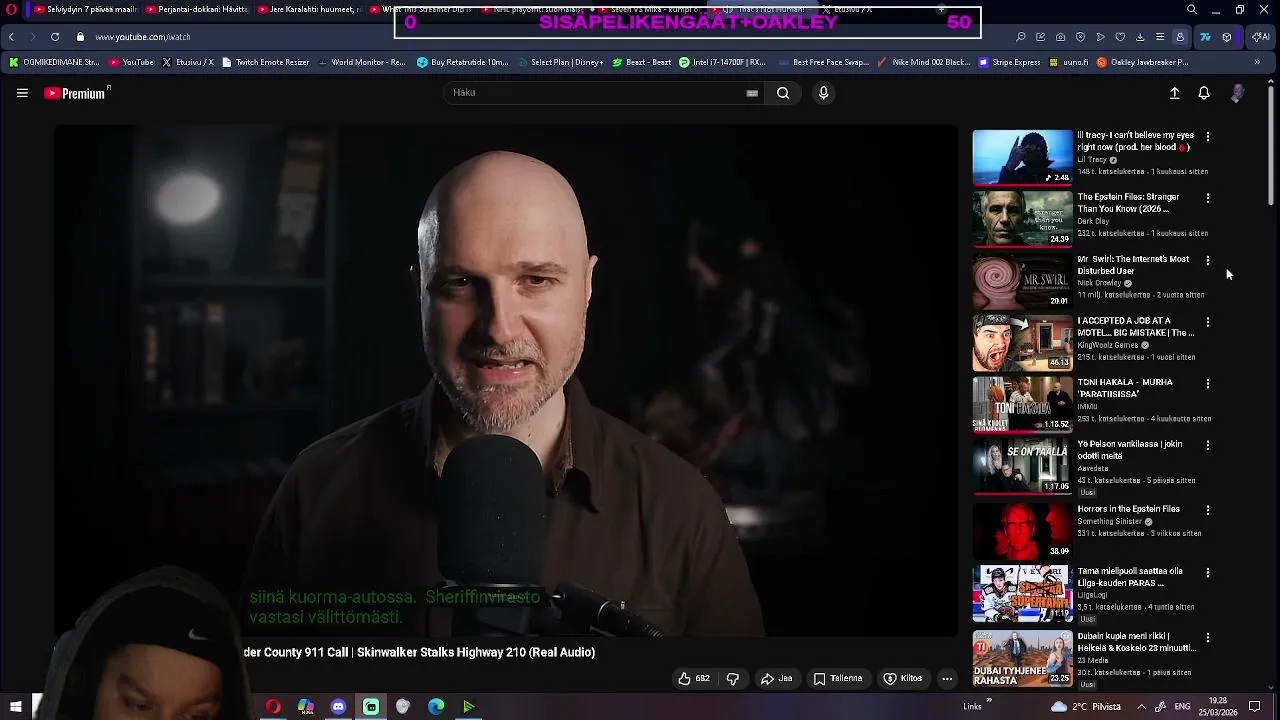Open the Lil Tracy video thumbnail
This screenshot has height=720, width=1280.
click(x=1022, y=157)
